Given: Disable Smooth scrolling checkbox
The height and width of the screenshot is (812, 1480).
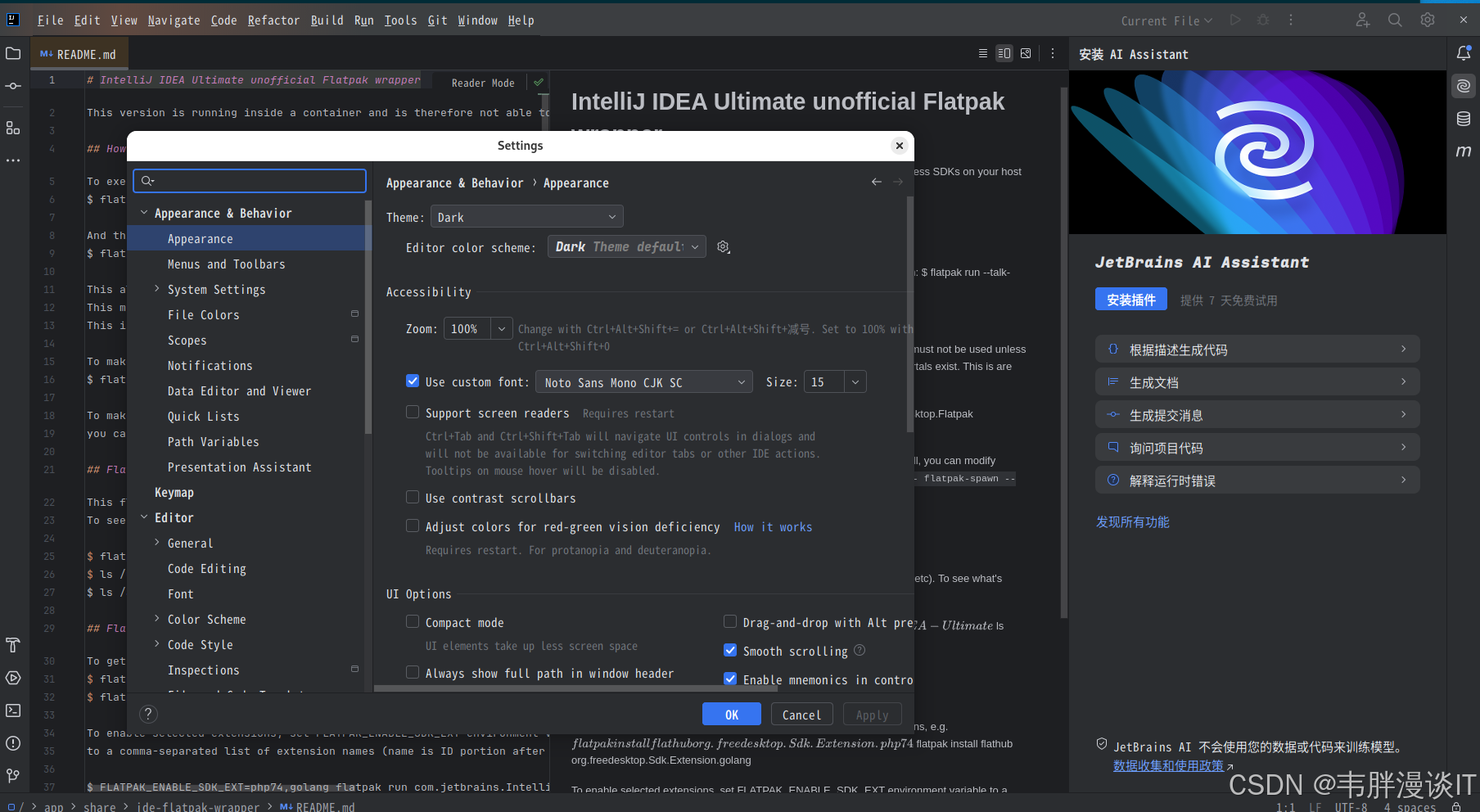Looking at the screenshot, I should pyautogui.click(x=730, y=650).
